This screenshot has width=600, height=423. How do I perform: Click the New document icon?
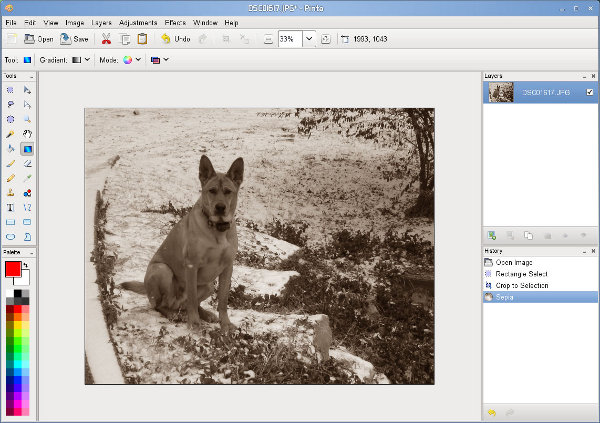click(x=11, y=39)
